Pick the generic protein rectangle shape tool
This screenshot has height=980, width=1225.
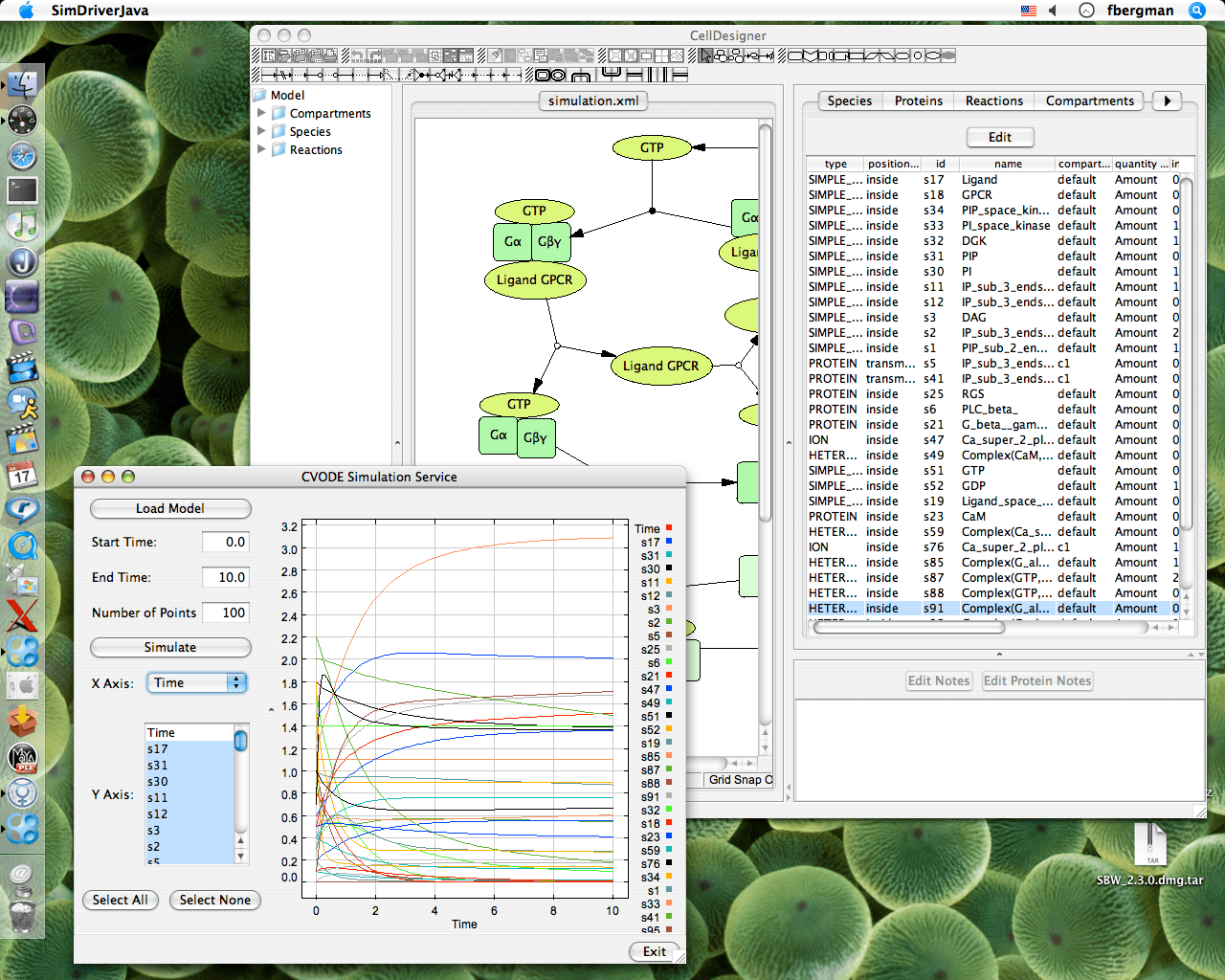click(x=795, y=56)
